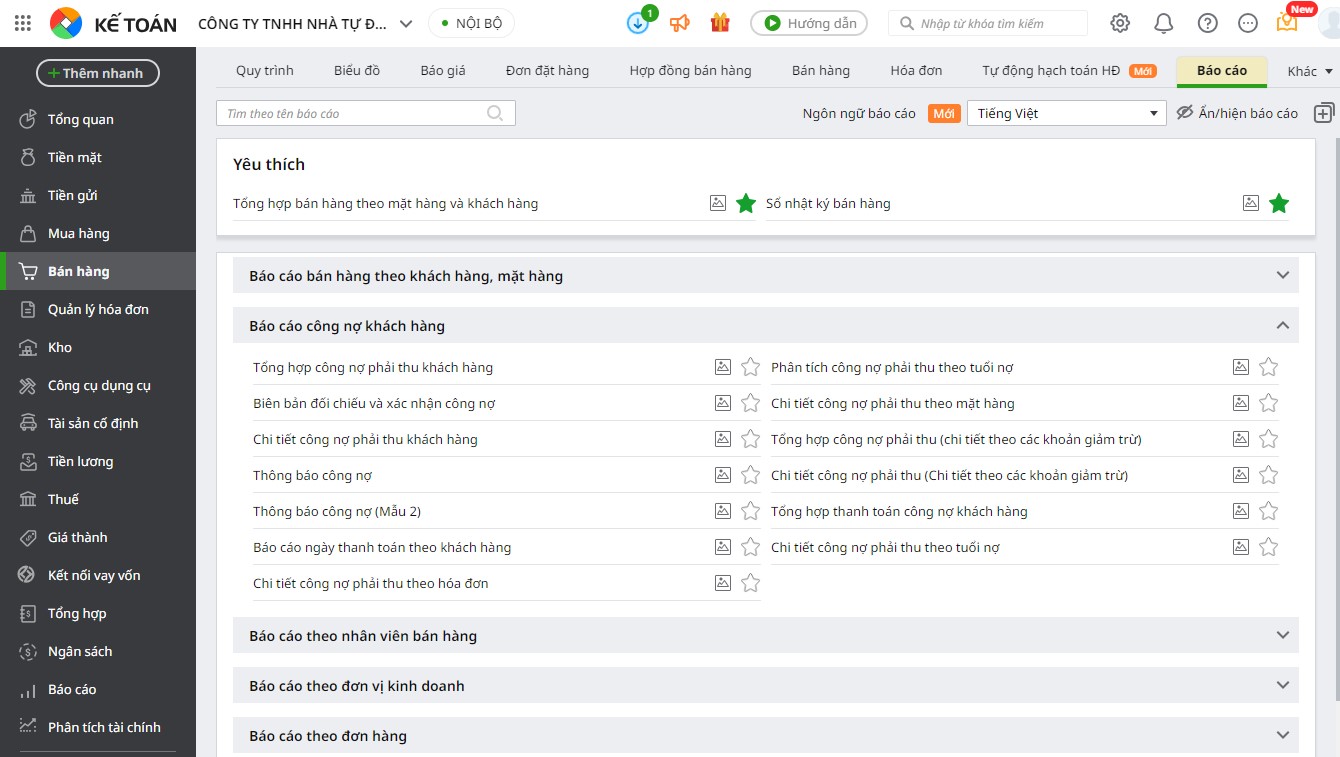Switch to Hợp đồng bán hàng tab
The height and width of the screenshot is (757, 1340).
click(690, 70)
